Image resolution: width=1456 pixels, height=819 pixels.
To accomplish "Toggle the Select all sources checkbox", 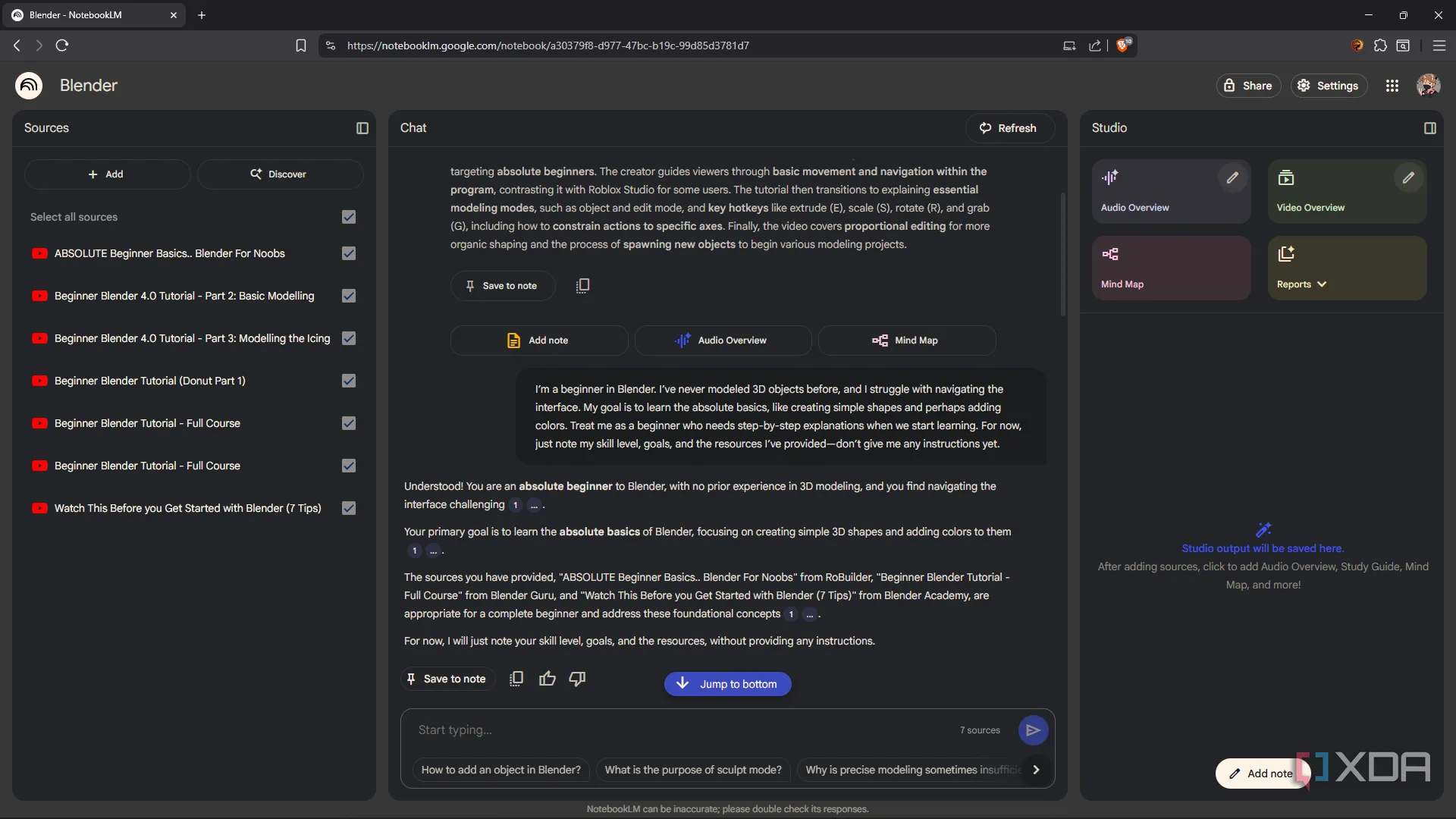I will point(349,217).
